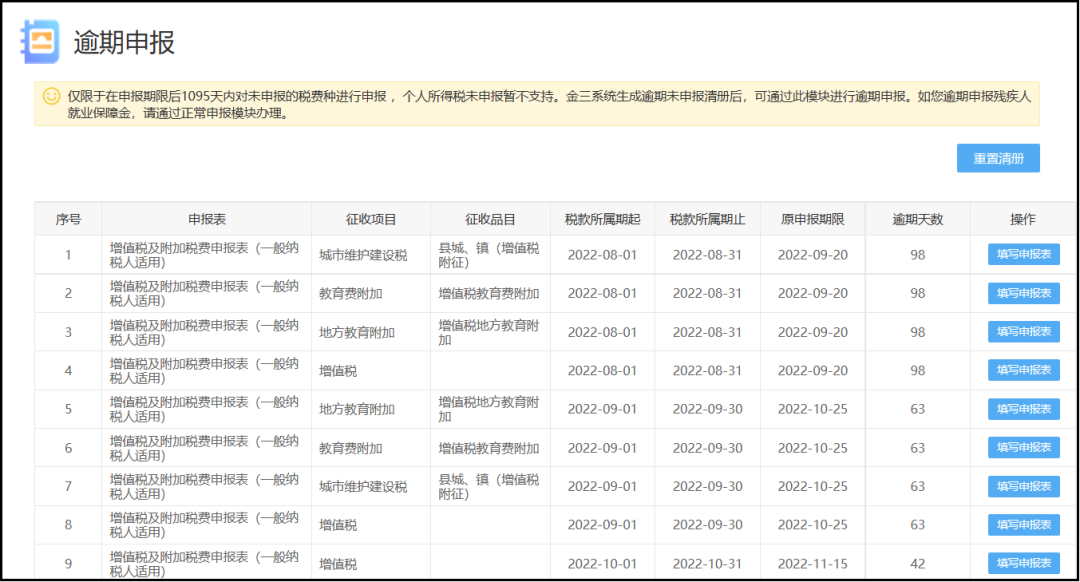Click the yellow notice banner text
This screenshot has height=582, width=1080.
pos(549,105)
